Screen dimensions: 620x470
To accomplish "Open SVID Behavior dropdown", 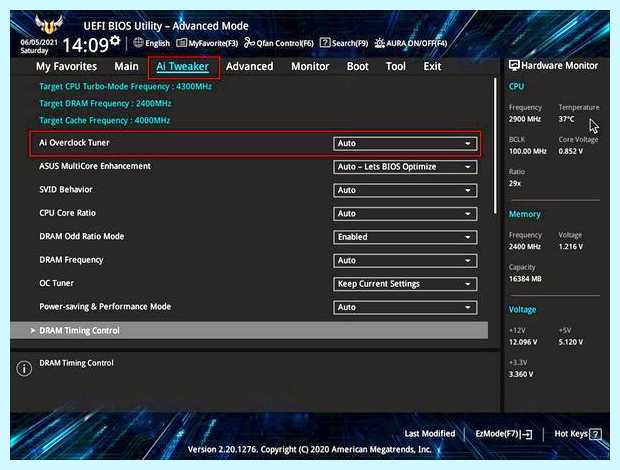I will (x=405, y=190).
